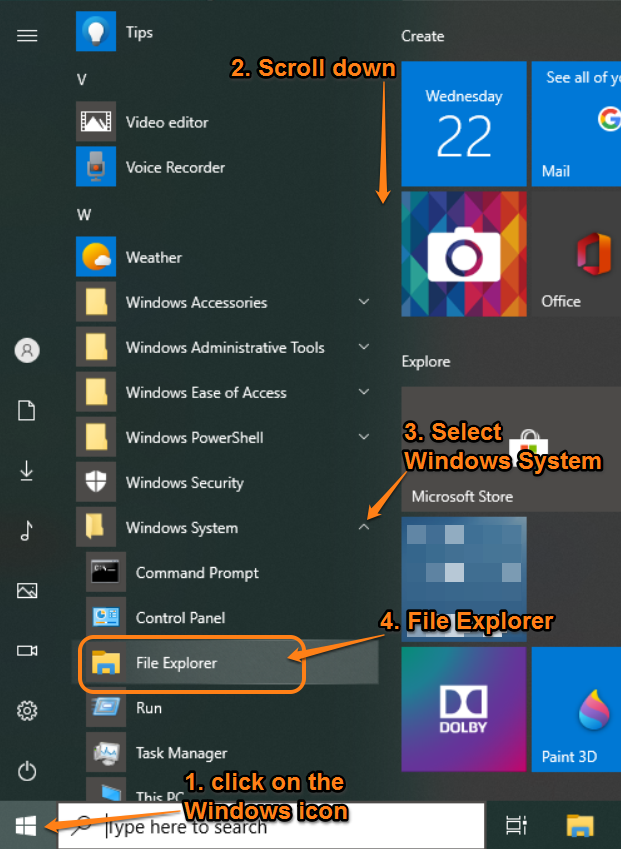The width and height of the screenshot is (621, 849).
Task: Open Videos from the sidebar camera icon
Action: pyautogui.click(x=27, y=650)
